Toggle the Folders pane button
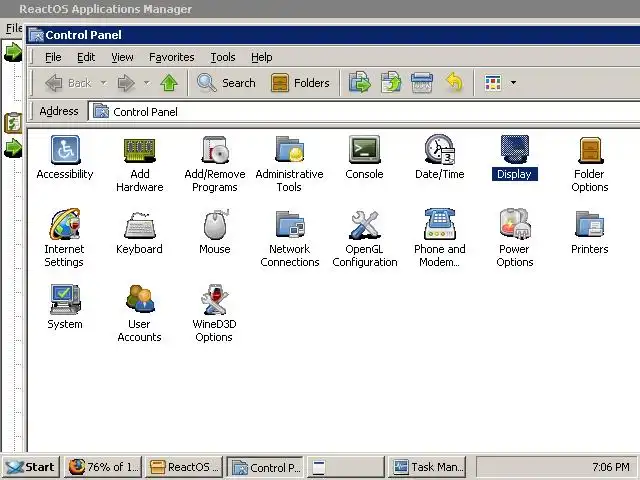This screenshot has height=480, width=640. [x=300, y=83]
